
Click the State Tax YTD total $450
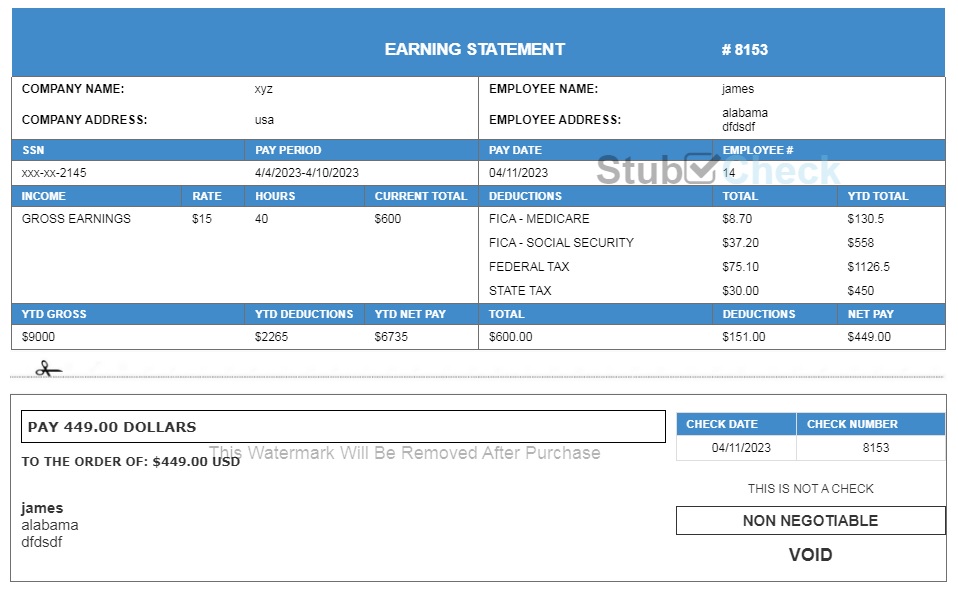pos(860,291)
